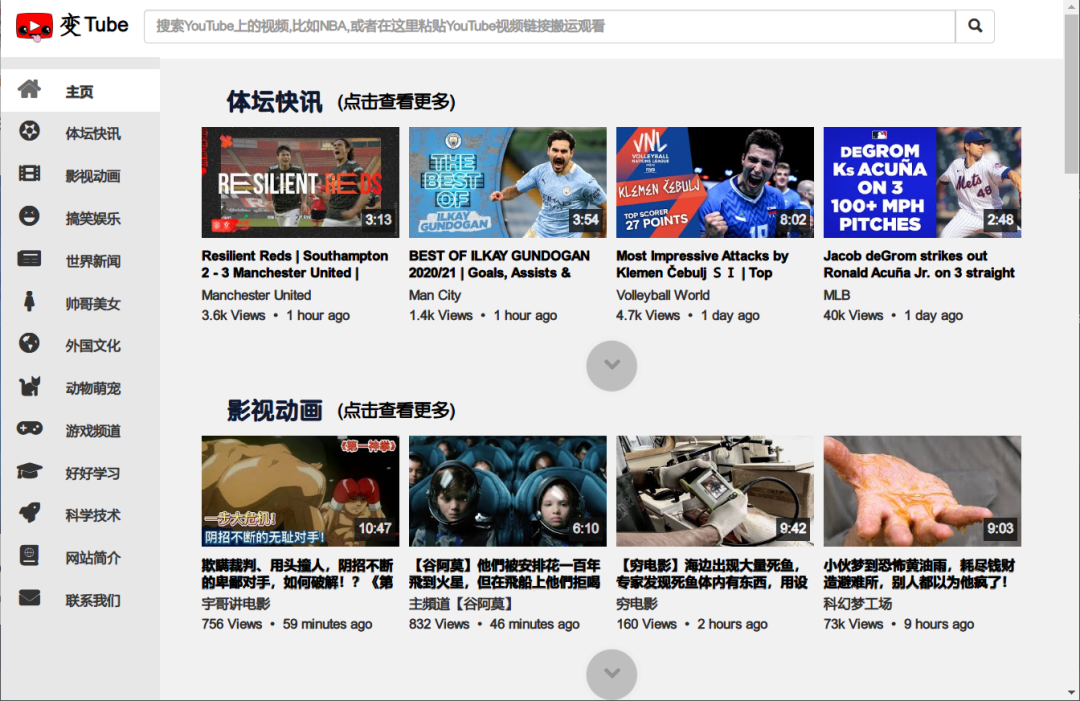1080x701 pixels.
Task: Select the soccer ball icon for 体坛快讯
Action: point(30,131)
